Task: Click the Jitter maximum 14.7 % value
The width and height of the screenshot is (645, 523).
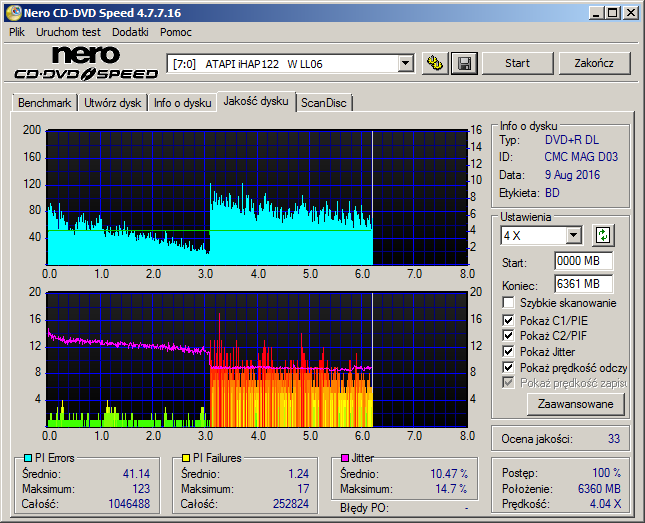Action: [451, 489]
